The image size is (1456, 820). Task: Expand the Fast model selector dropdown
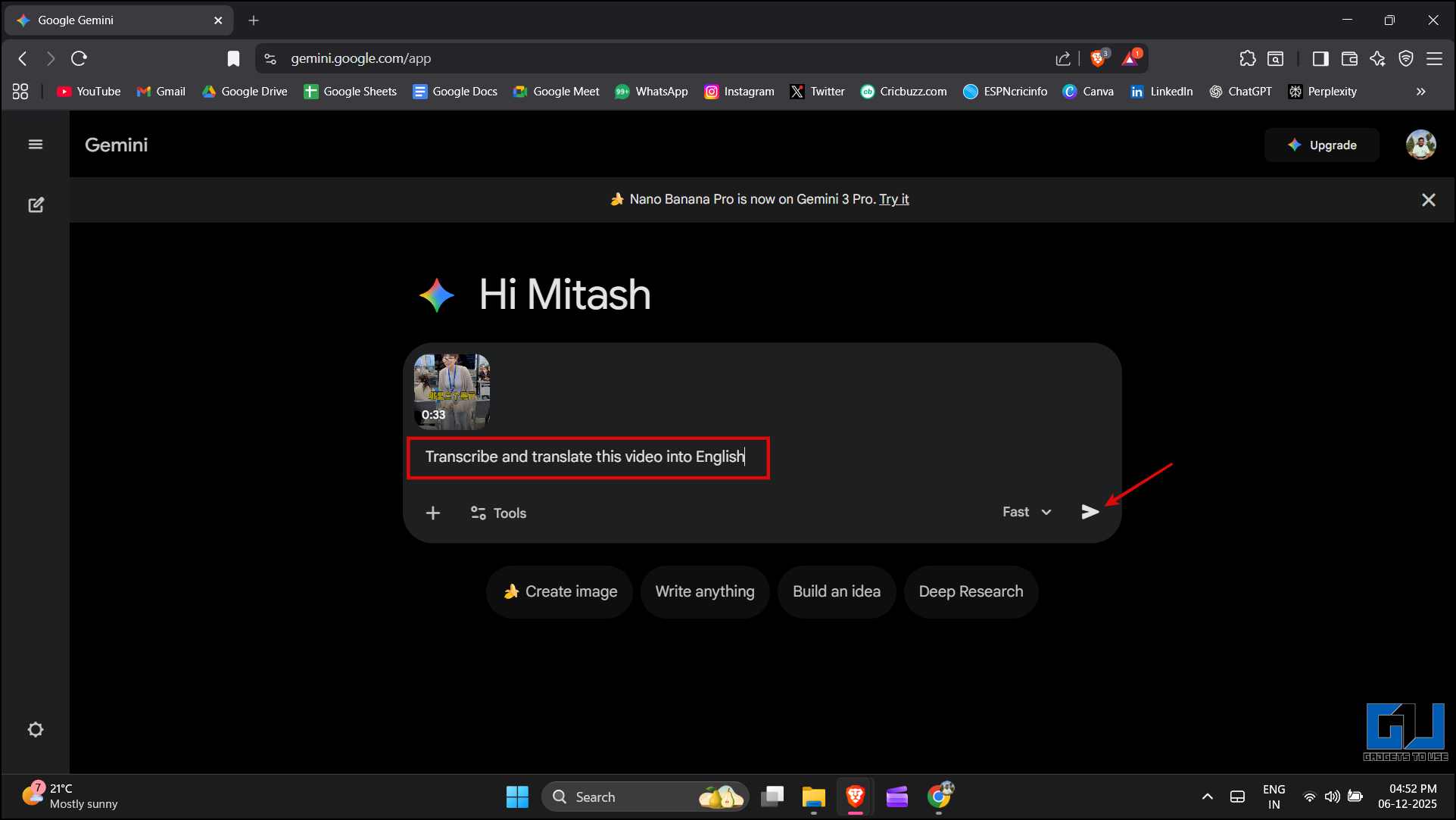click(1027, 512)
